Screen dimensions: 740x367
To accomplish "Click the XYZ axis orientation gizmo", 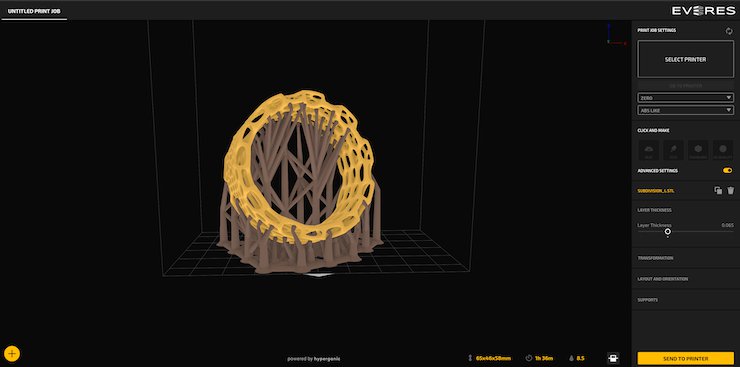I will point(616,34).
